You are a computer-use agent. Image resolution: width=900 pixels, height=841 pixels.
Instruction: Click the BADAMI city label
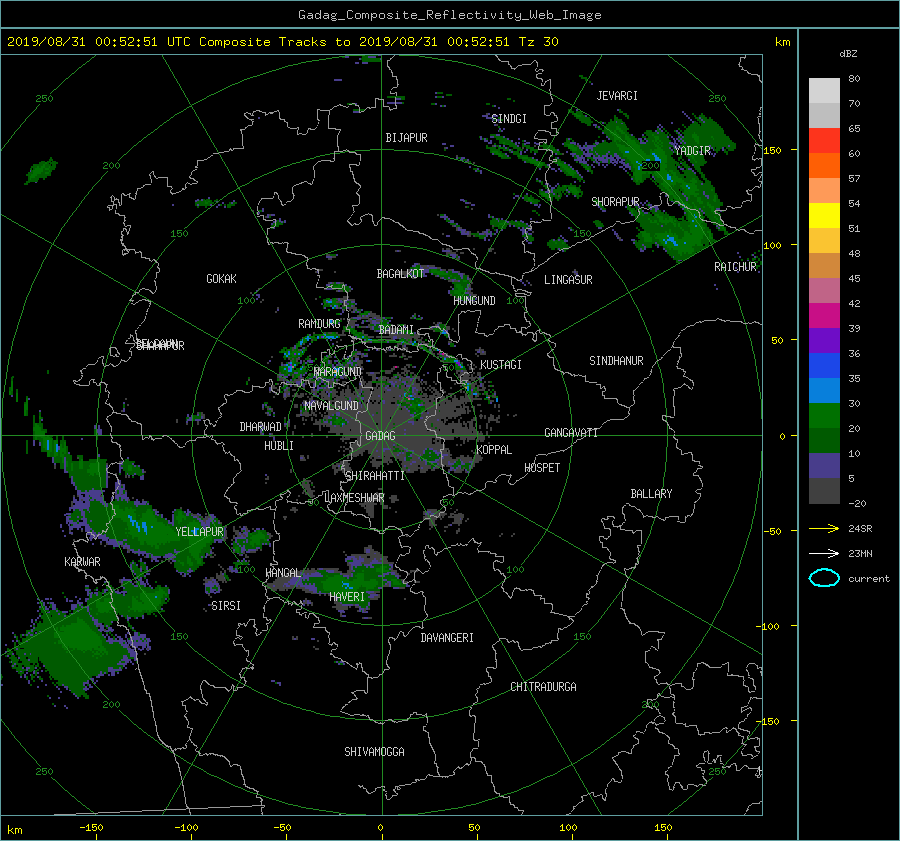pyautogui.click(x=396, y=330)
